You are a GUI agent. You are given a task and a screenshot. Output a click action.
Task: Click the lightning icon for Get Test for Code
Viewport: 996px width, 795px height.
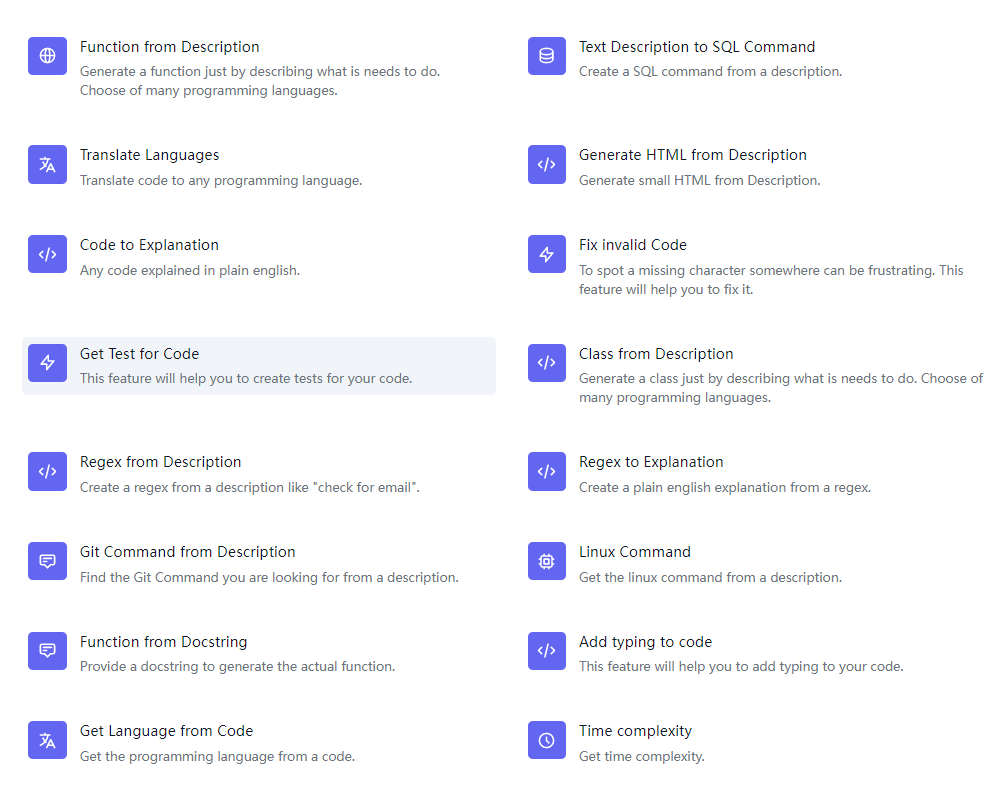[47, 363]
